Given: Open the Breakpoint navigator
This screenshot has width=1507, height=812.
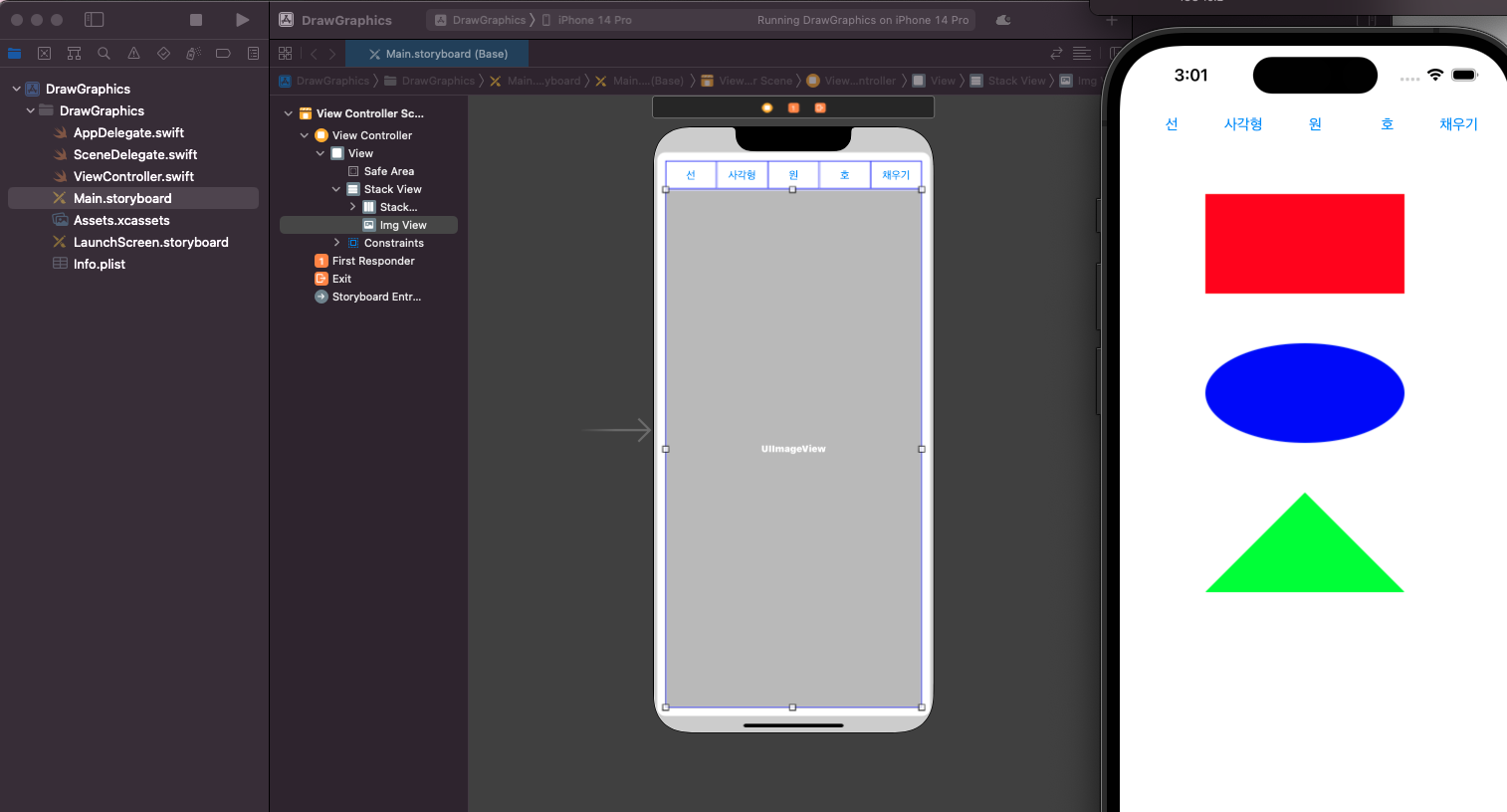Looking at the screenshot, I should coord(223,54).
